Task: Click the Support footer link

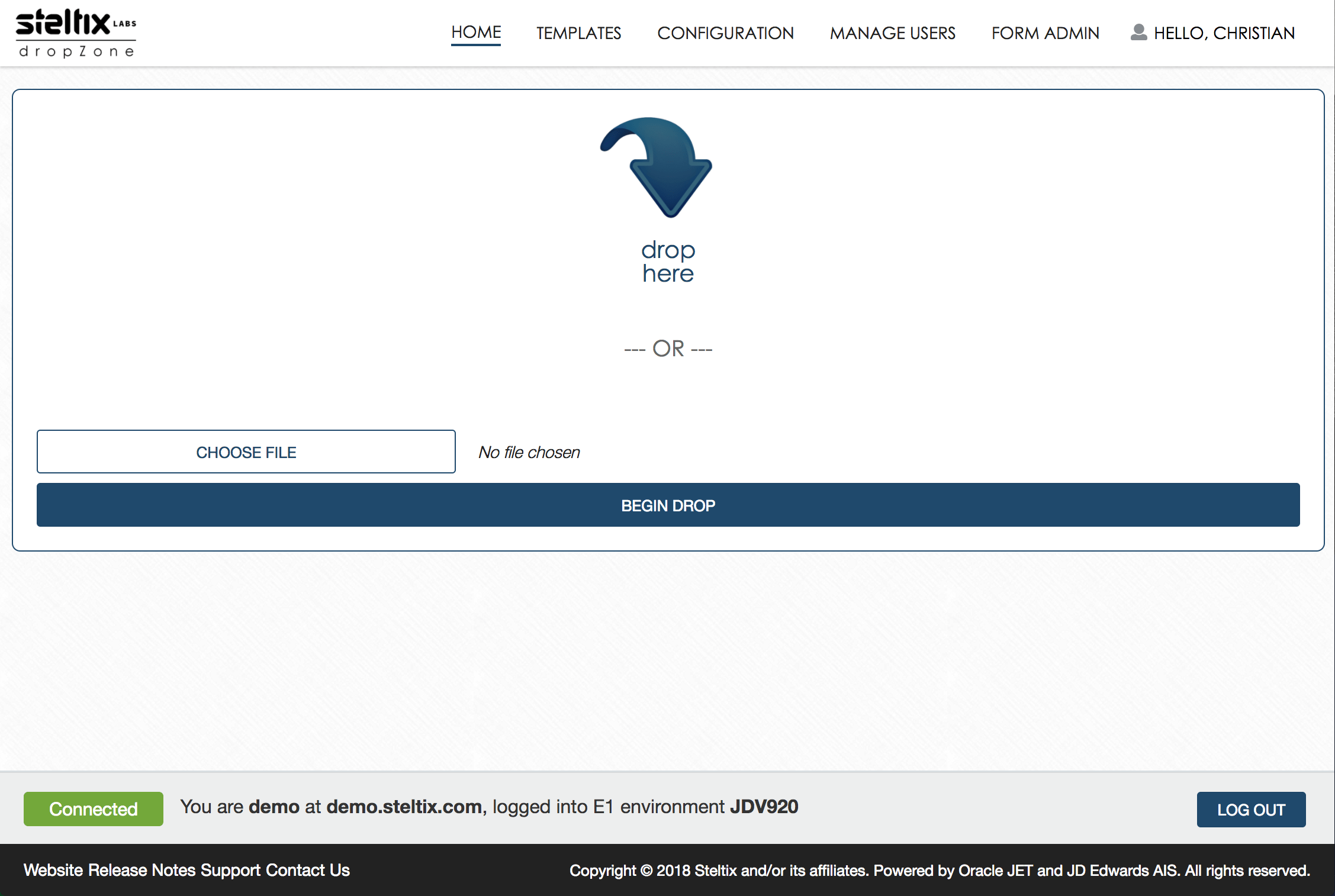Action: 230,870
